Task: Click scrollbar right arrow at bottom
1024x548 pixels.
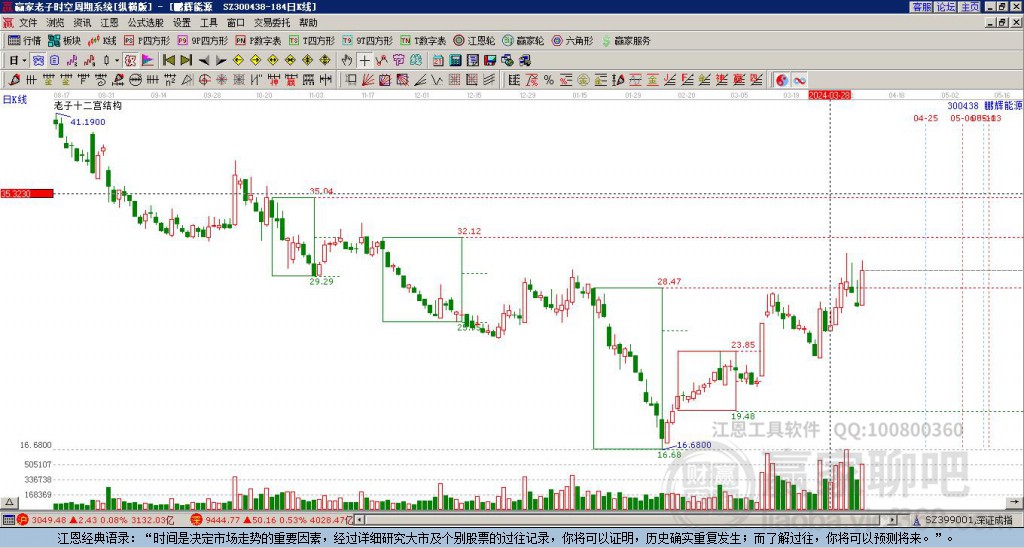Action: coord(893,520)
